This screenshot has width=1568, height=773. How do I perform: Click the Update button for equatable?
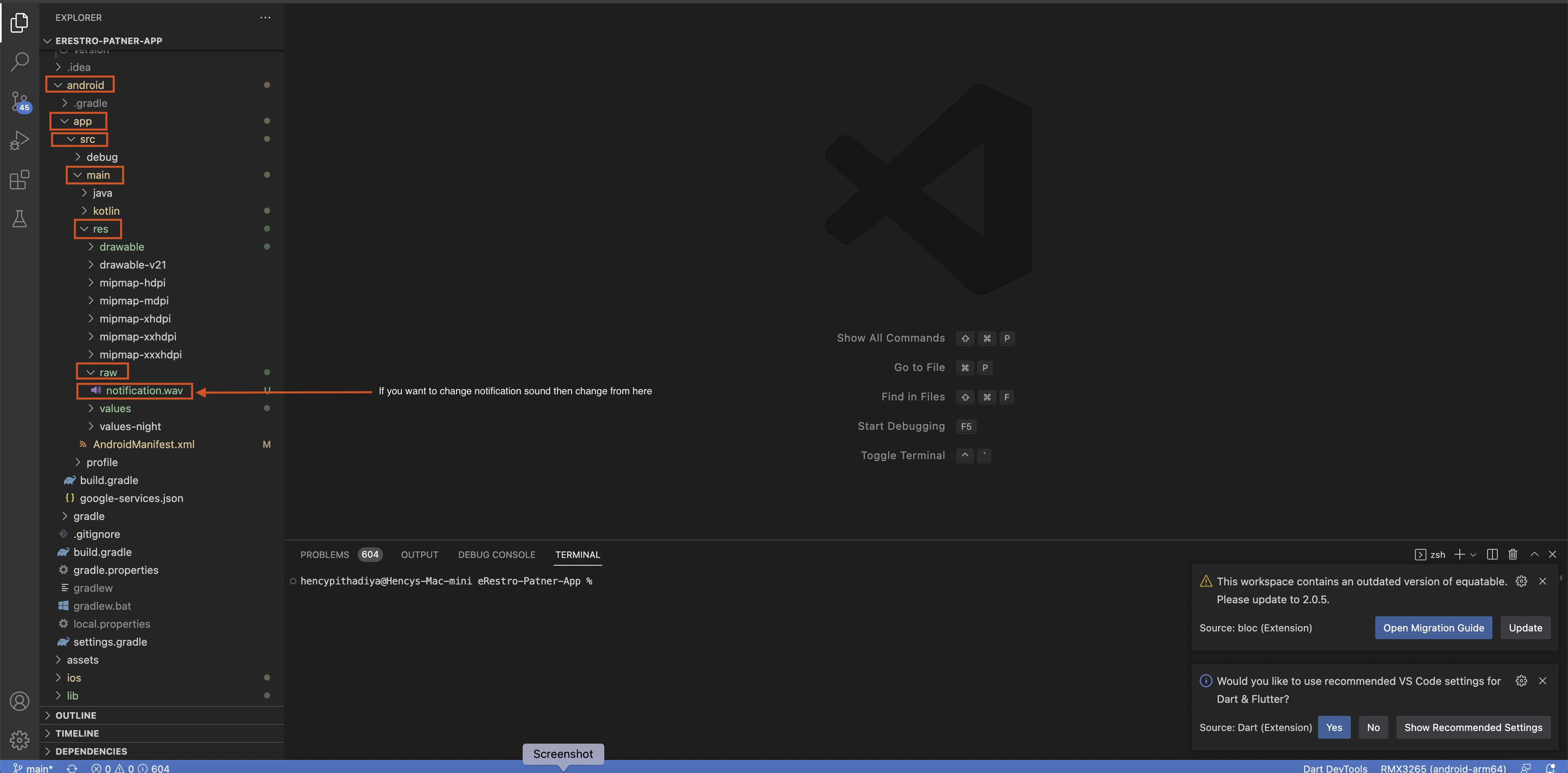[x=1525, y=628]
